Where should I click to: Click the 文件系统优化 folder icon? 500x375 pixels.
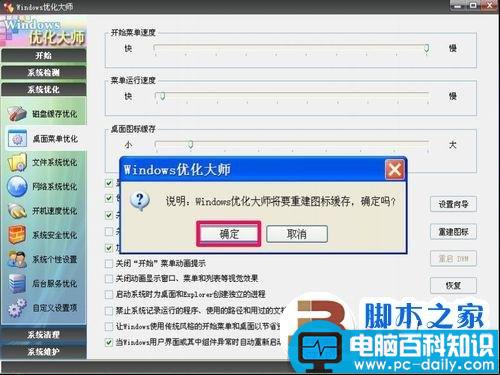17,162
